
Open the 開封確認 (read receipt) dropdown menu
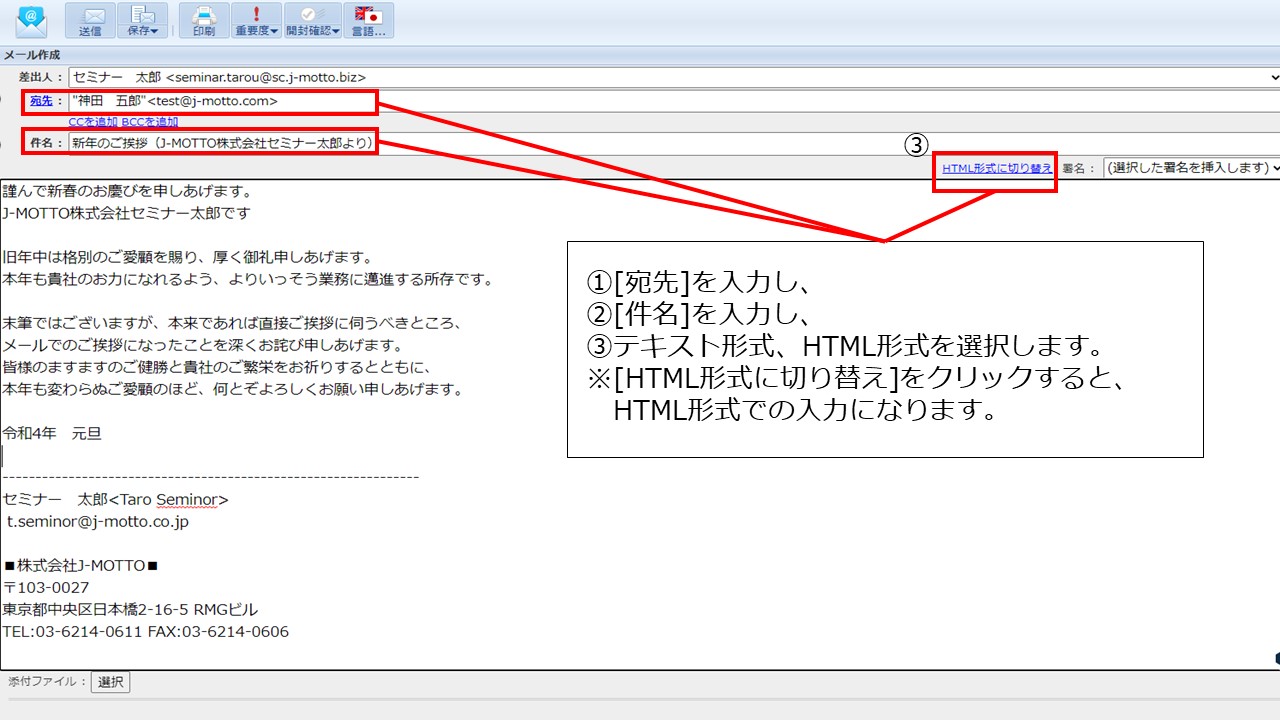pyautogui.click(x=313, y=20)
